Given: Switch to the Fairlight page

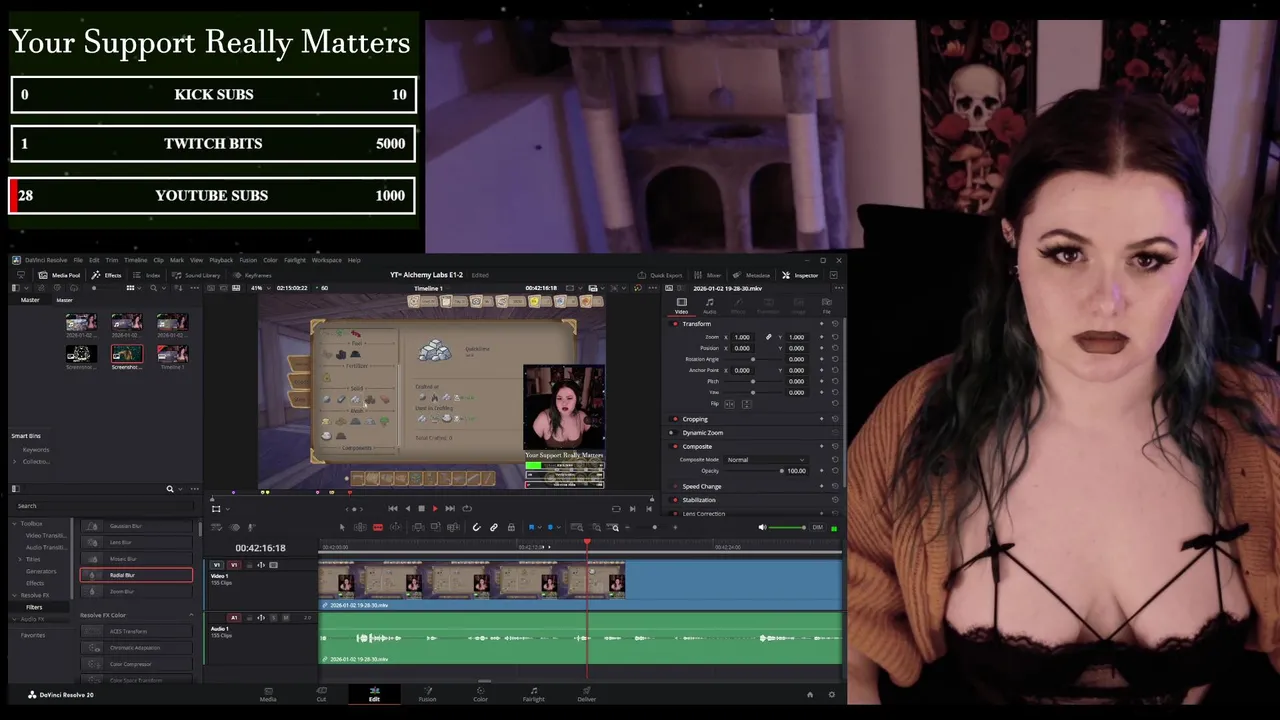Looking at the screenshot, I should coord(534,694).
